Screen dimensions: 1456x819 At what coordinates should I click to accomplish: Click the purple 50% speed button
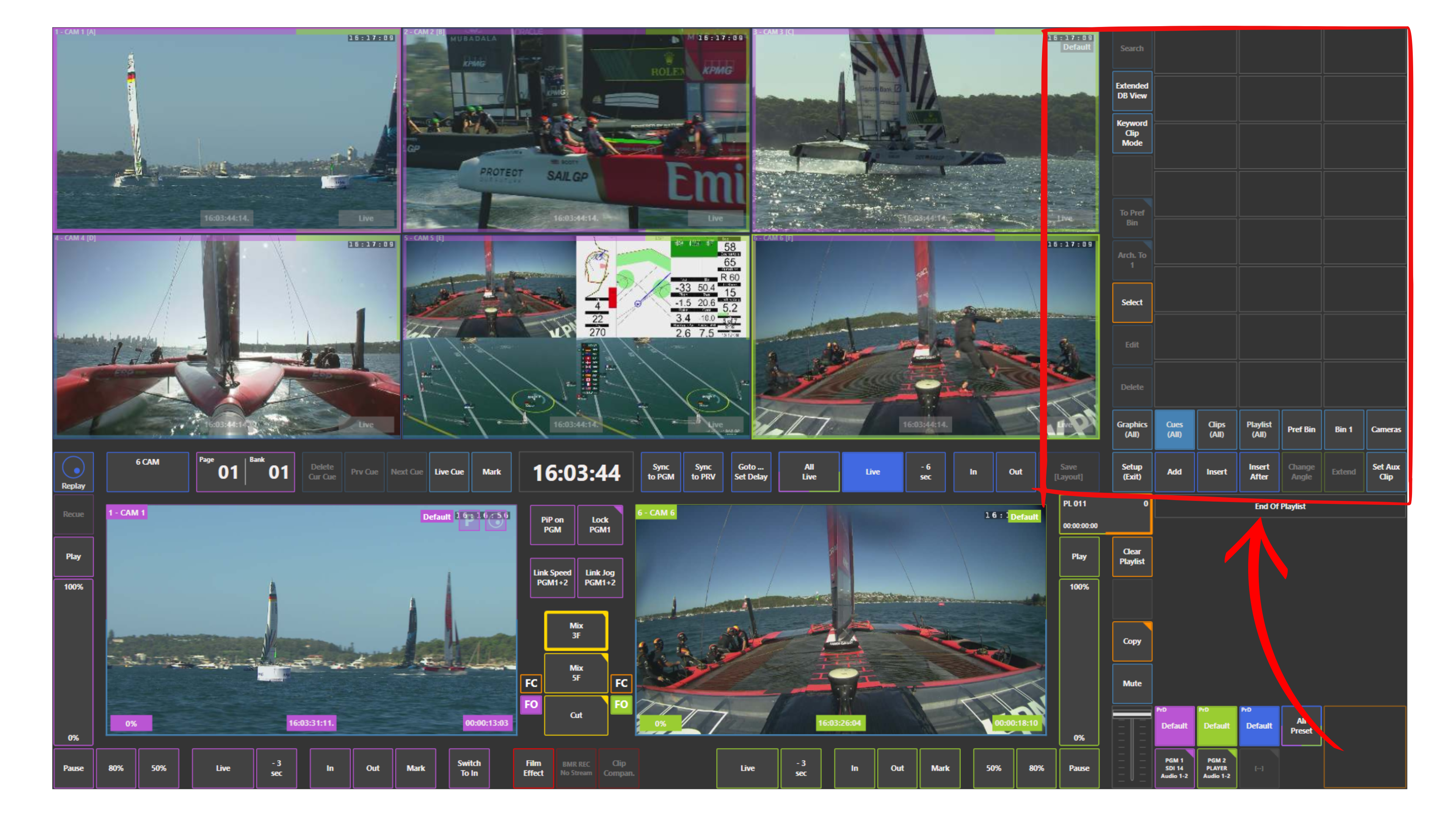click(x=158, y=768)
